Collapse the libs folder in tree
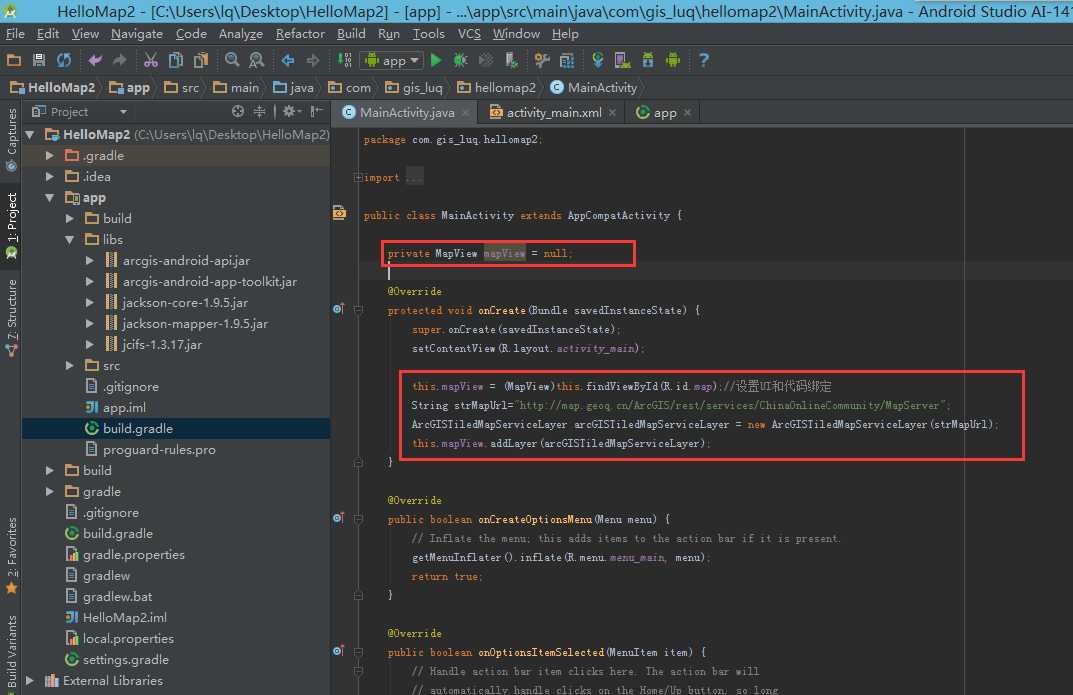1073x695 pixels. tap(70, 240)
